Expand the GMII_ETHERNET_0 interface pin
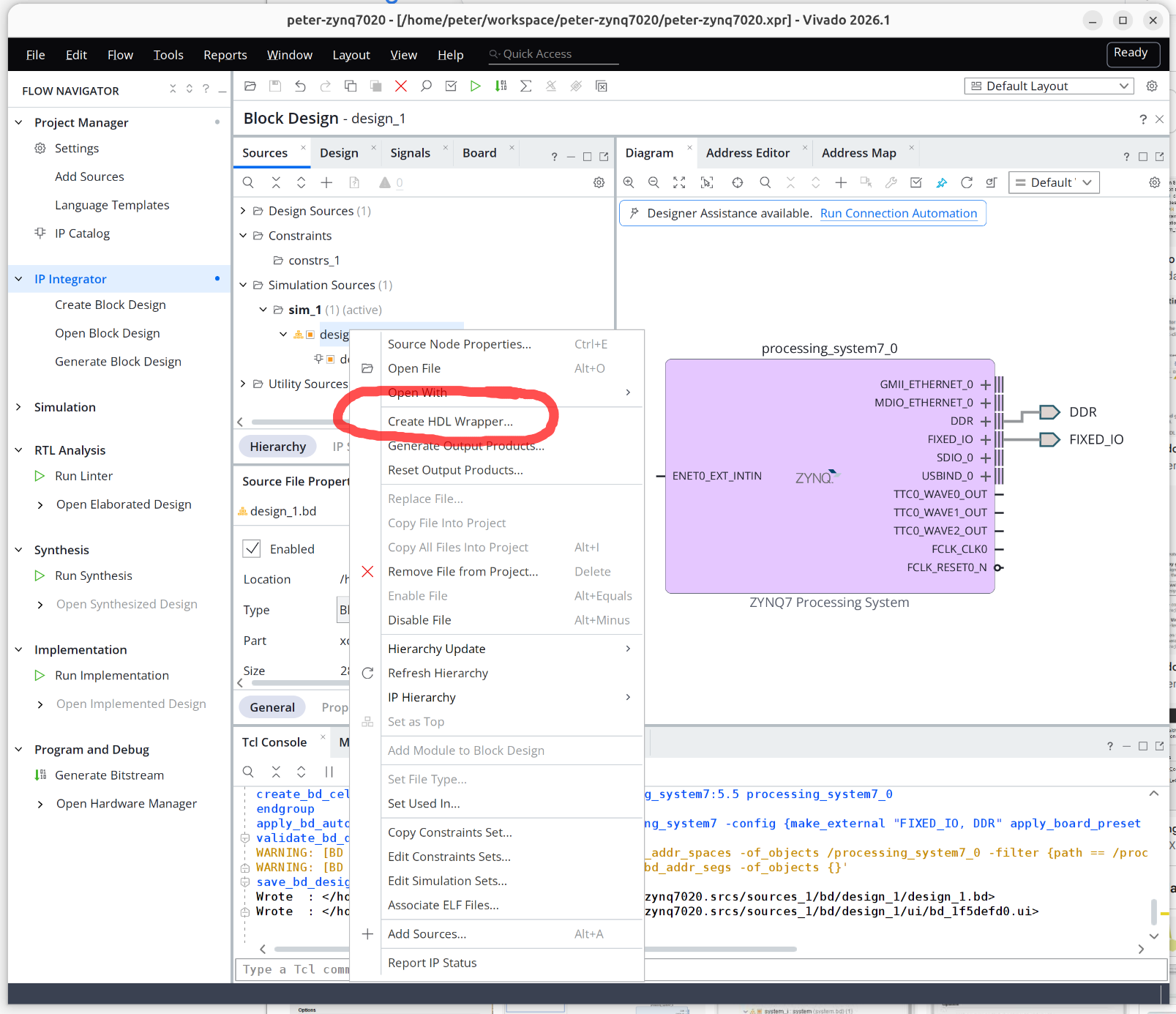Screen dimensions: 1176x1014 (x=986, y=384)
